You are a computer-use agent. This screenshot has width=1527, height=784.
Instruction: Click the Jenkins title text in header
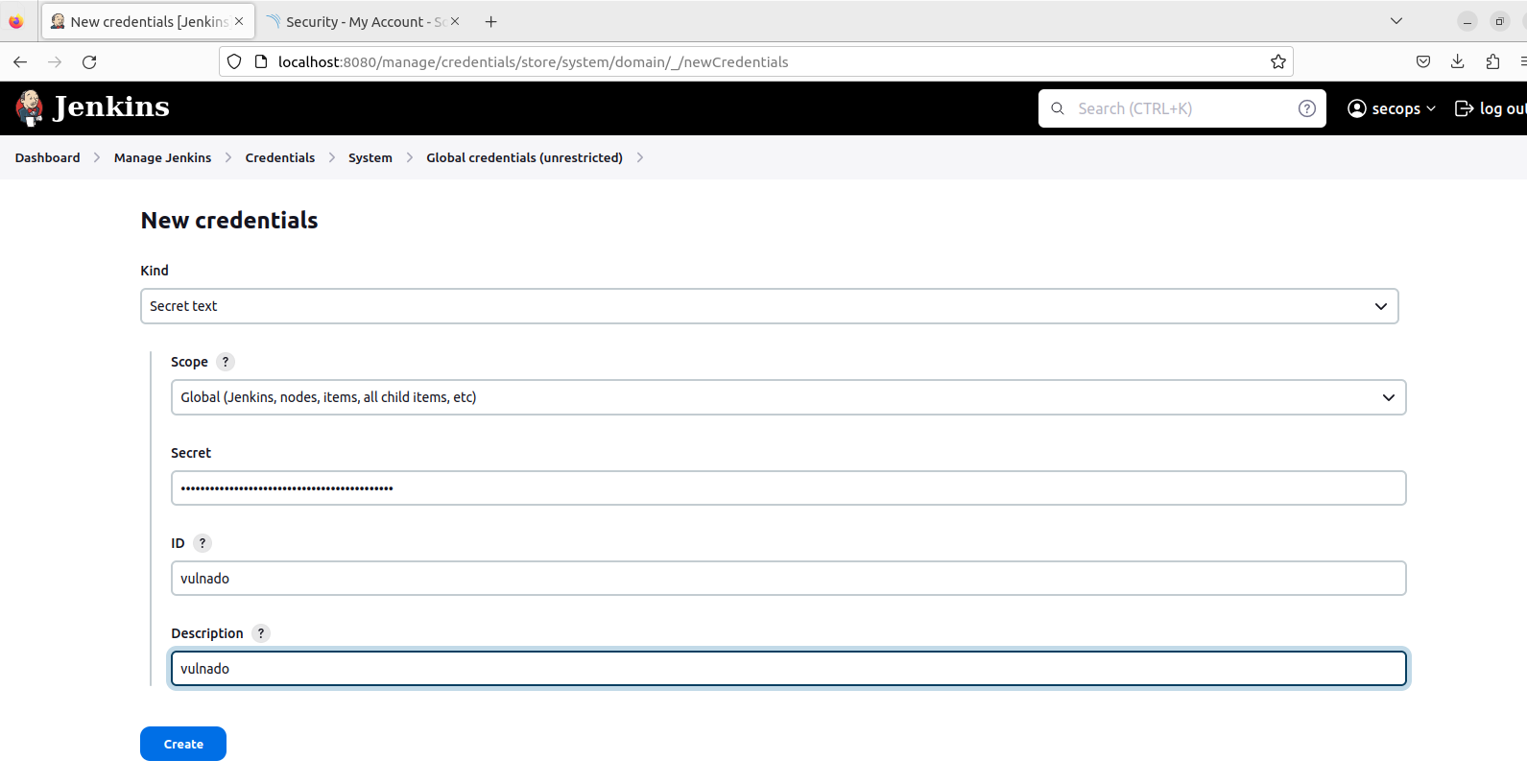[111, 107]
